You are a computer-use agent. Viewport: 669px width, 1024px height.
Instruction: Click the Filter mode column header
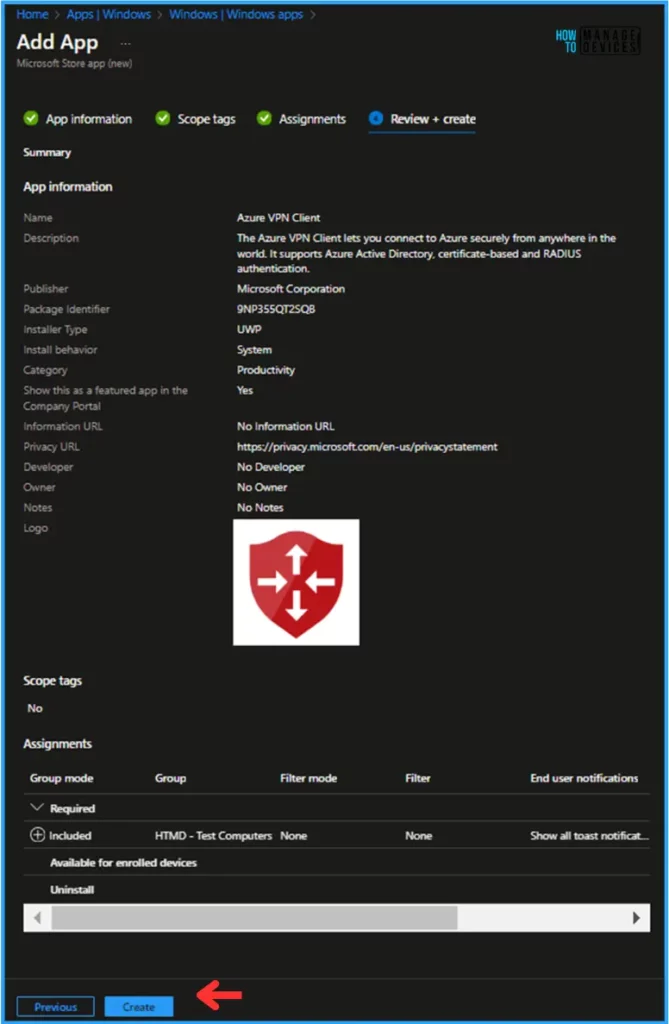(x=308, y=778)
